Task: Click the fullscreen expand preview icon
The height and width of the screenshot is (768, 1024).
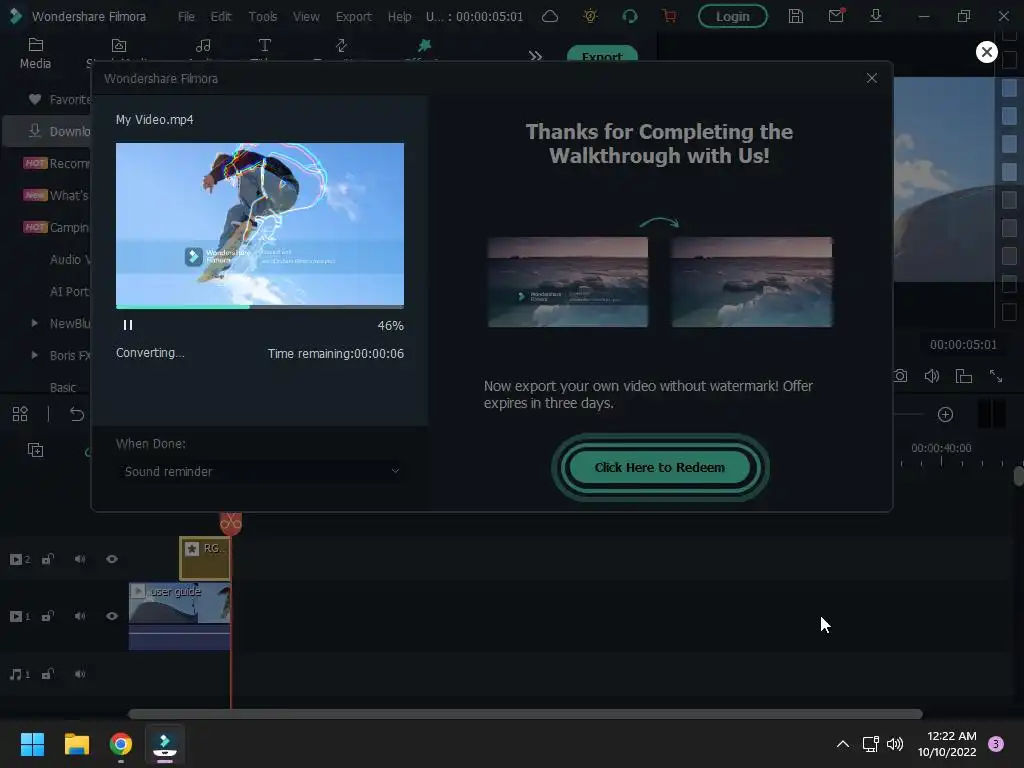Action: [x=996, y=376]
